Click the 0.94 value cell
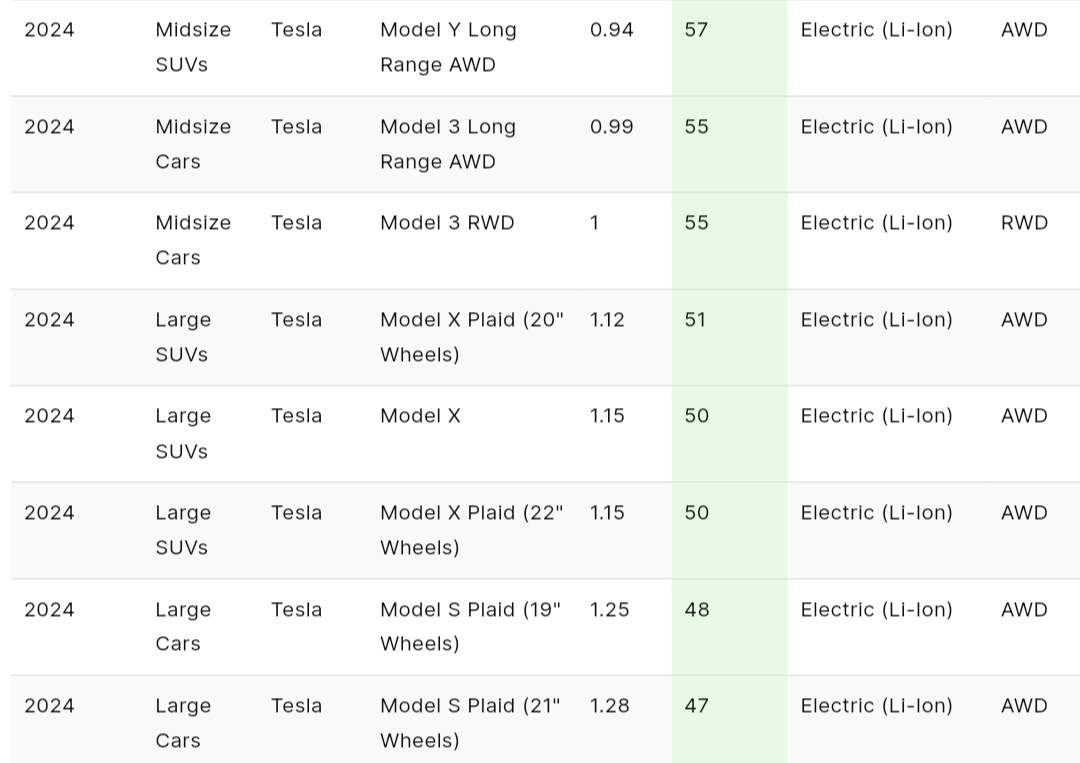The width and height of the screenshot is (1080, 763). [612, 30]
